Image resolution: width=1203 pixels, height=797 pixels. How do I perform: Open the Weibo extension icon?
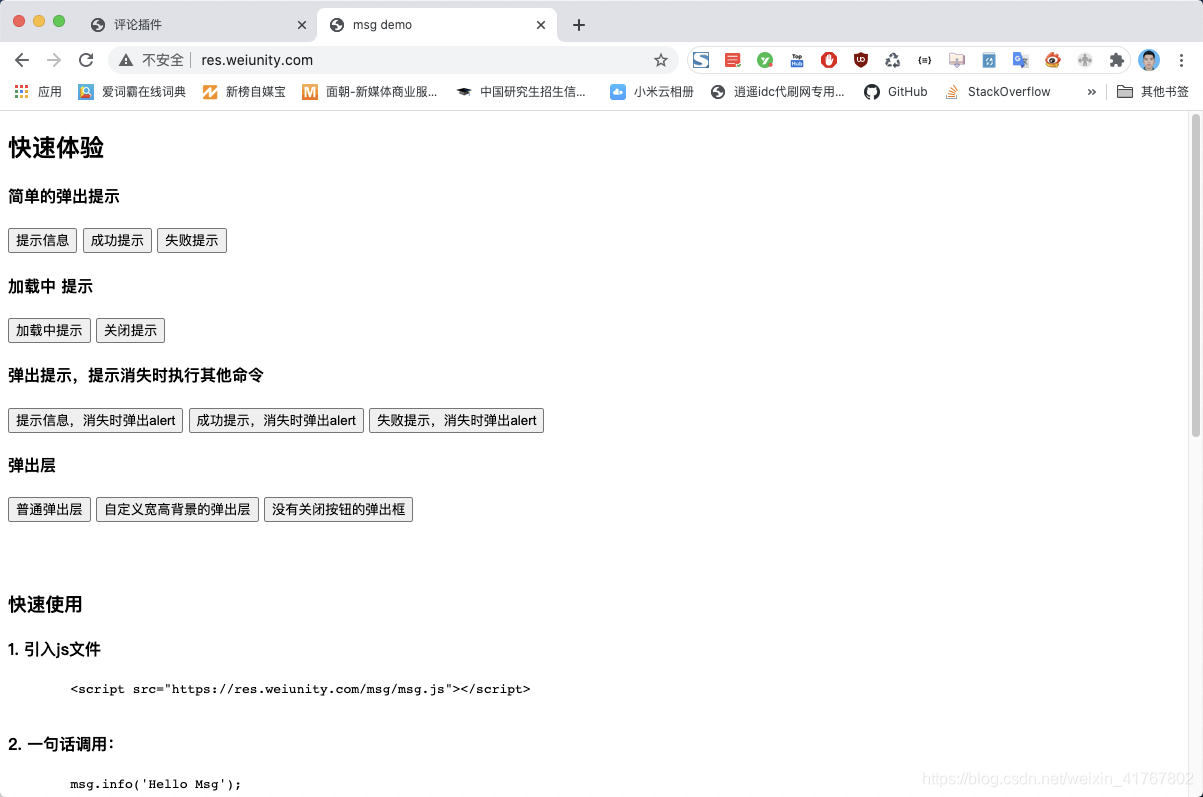click(1053, 60)
